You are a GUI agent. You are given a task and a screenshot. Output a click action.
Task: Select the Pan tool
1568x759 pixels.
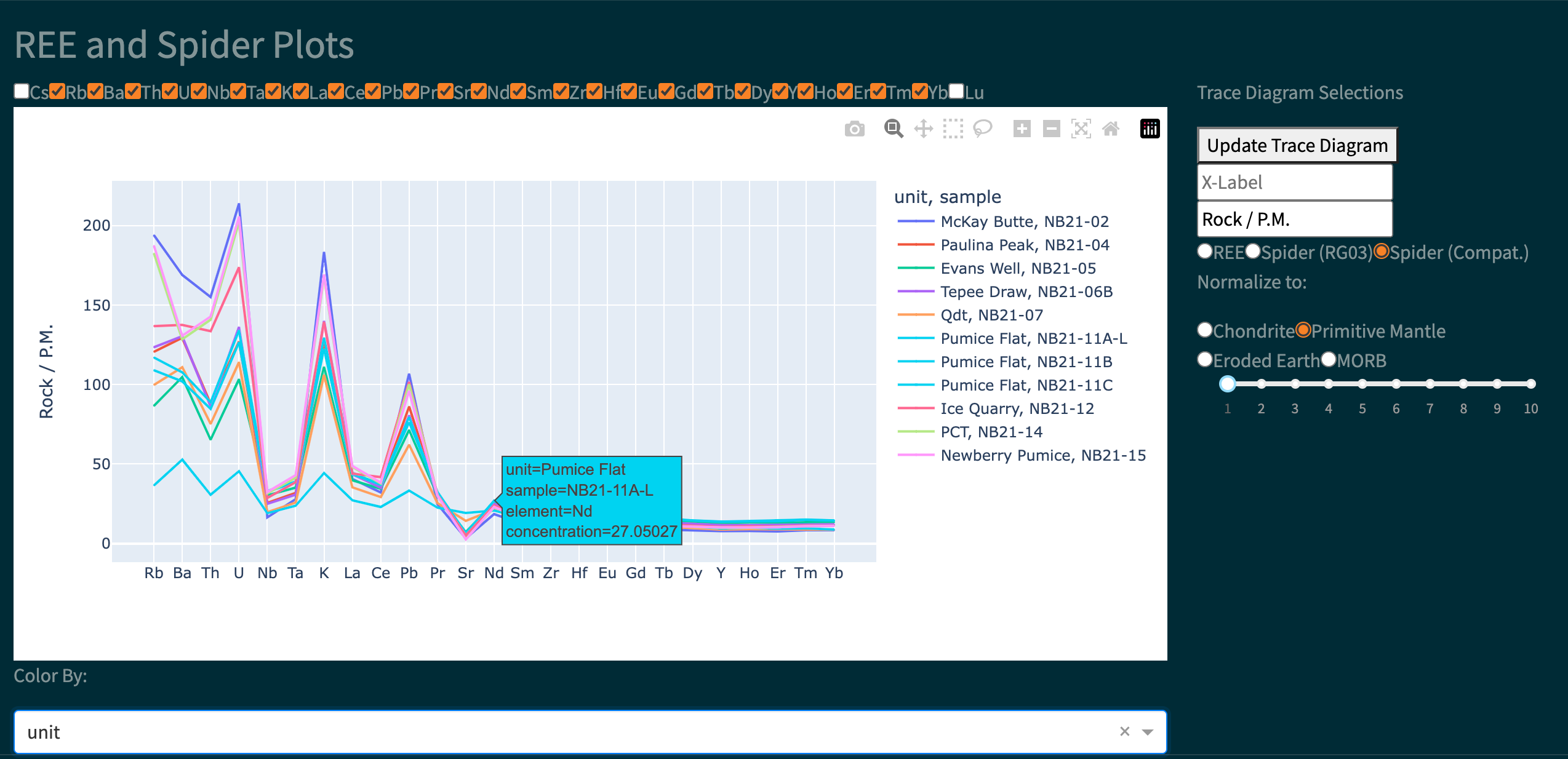pos(924,129)
